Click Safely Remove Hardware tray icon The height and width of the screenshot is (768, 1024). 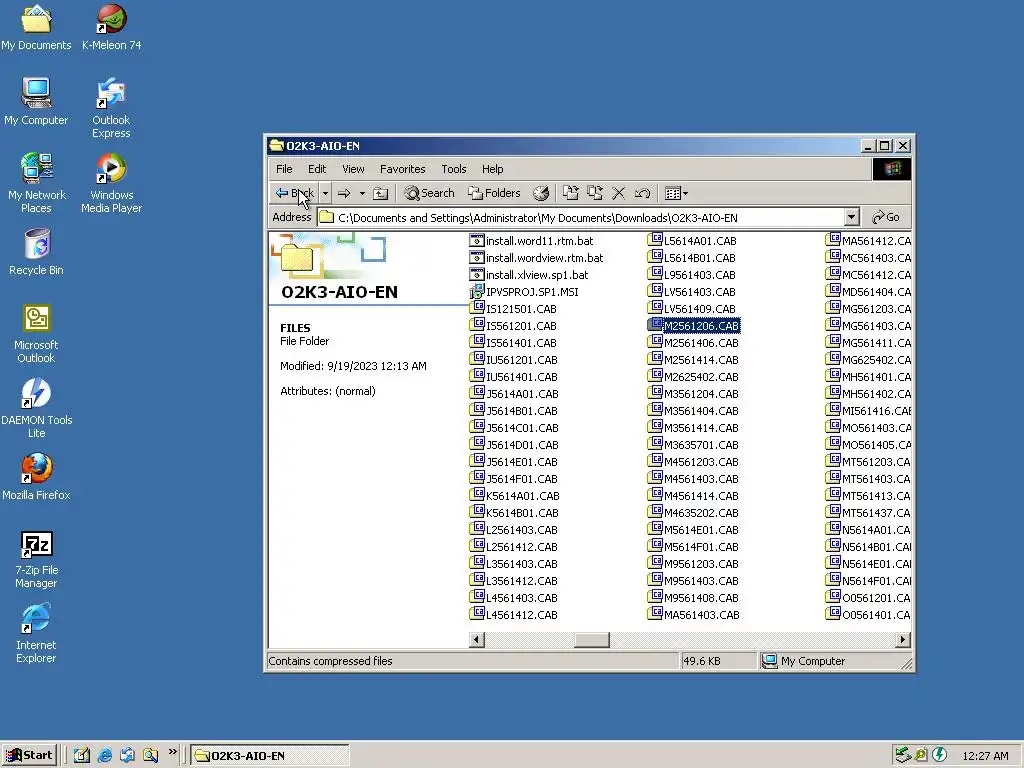903,755
